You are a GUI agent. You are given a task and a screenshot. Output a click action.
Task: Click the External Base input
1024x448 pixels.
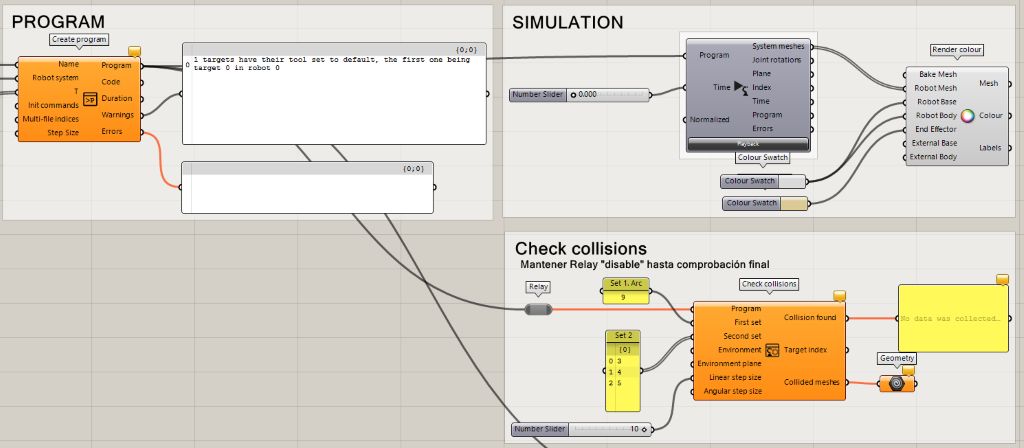pyautogui.click(x=935, y=143)
